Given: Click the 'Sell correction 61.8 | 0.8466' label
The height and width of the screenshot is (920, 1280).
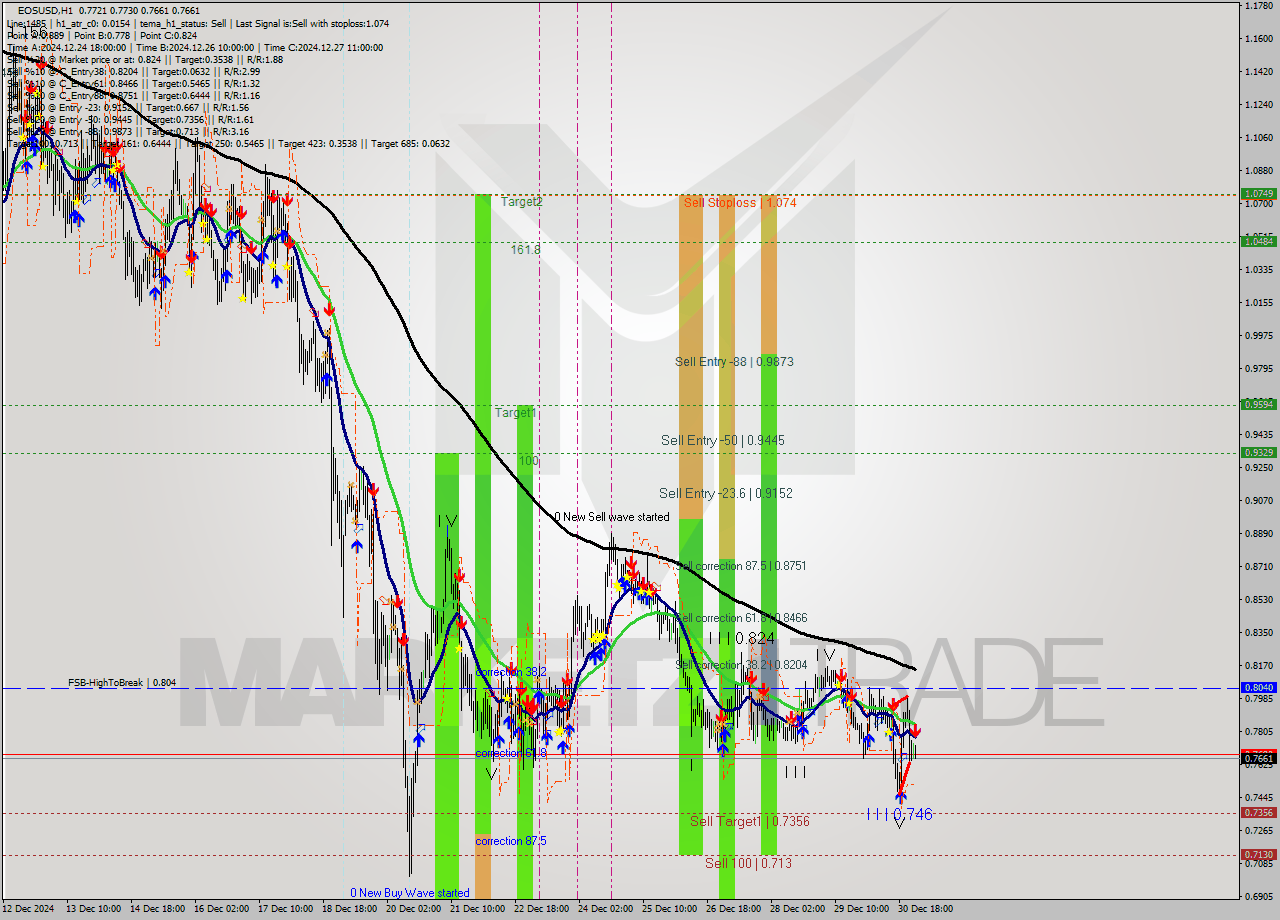Looking at the screenshot, I should tap(741, 618).
